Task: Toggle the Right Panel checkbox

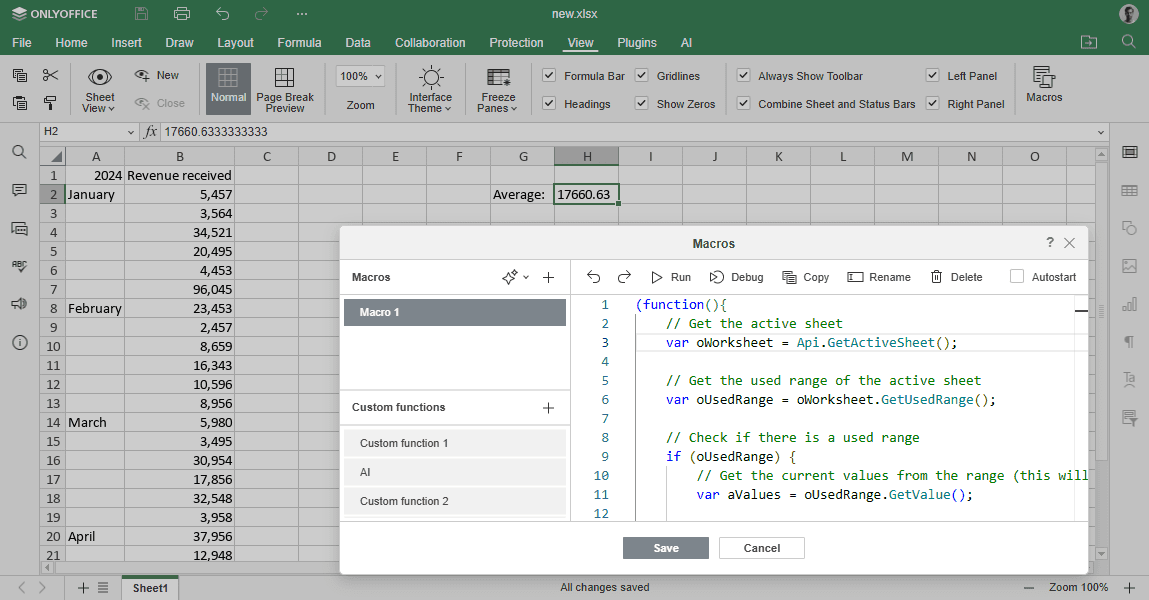Action: point(932,103)
